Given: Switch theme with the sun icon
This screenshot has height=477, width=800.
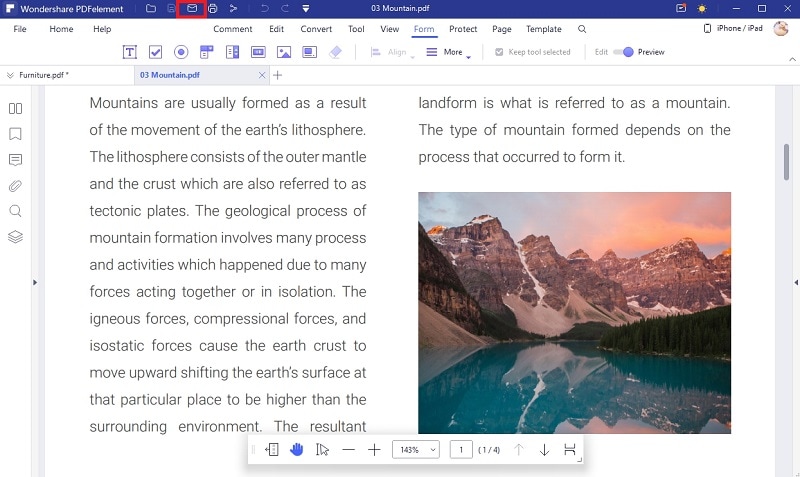Looking at the screenshot, I should [x=702, y=9].
